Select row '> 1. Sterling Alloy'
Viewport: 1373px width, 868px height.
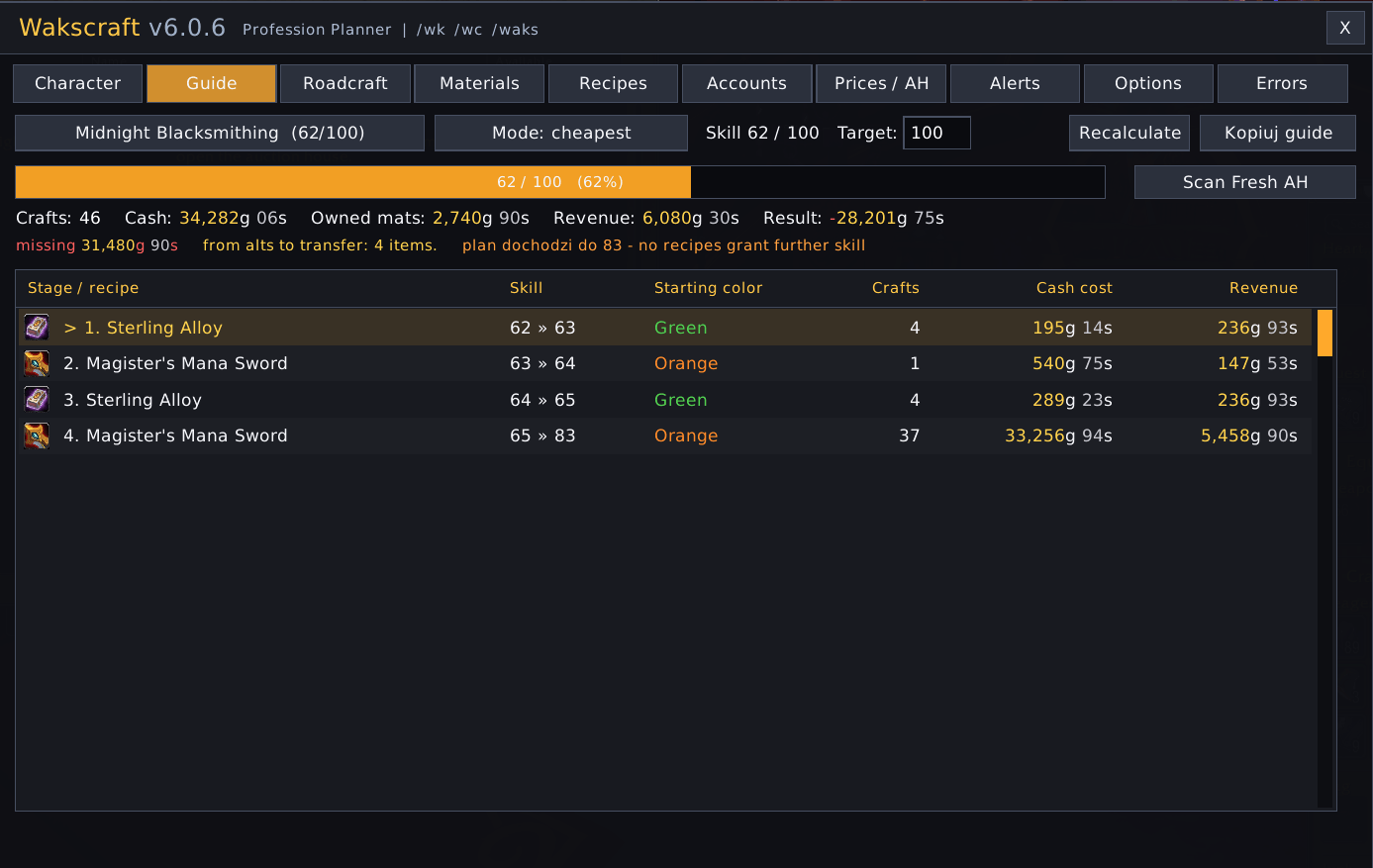[665, 328]
